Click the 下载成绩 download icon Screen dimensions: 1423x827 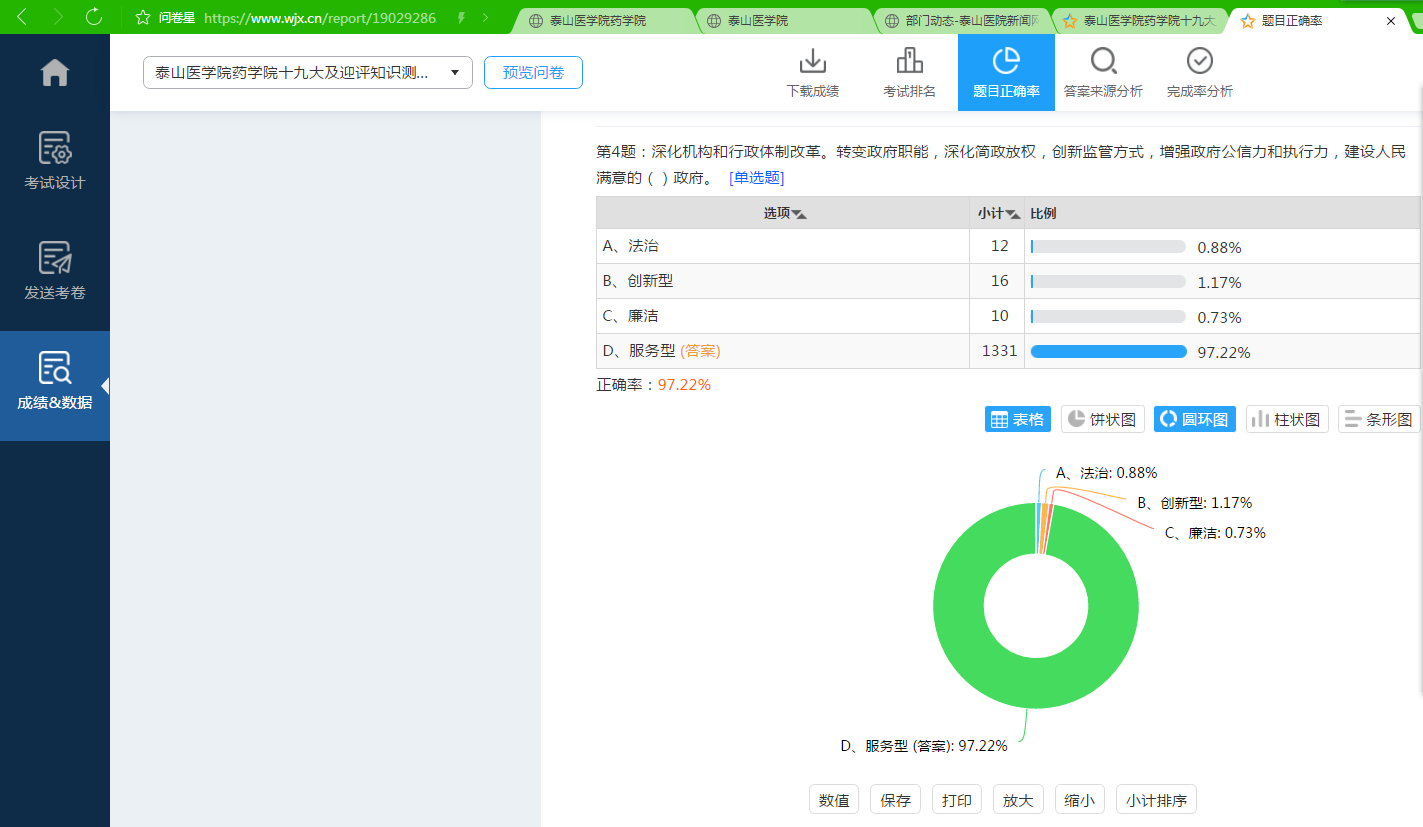[812, 72]
